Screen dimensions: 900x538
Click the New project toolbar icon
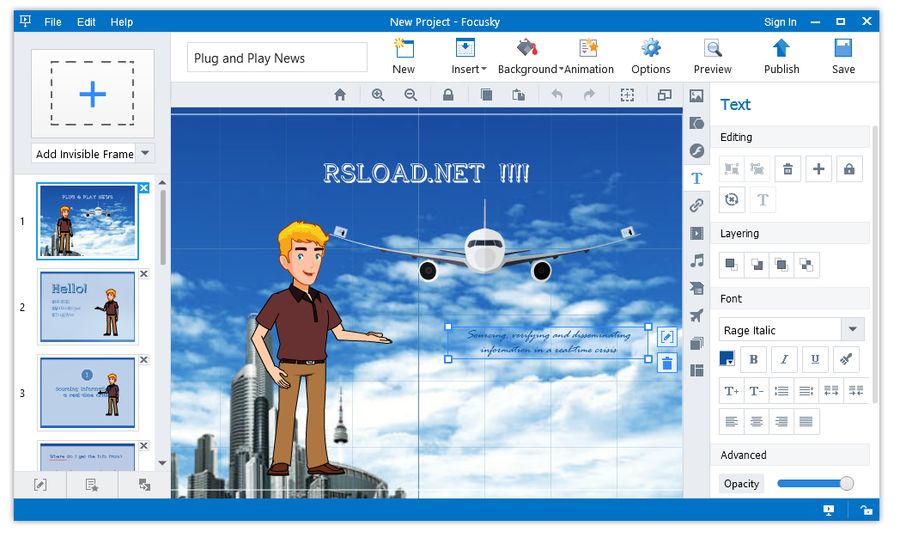(404, 56)
